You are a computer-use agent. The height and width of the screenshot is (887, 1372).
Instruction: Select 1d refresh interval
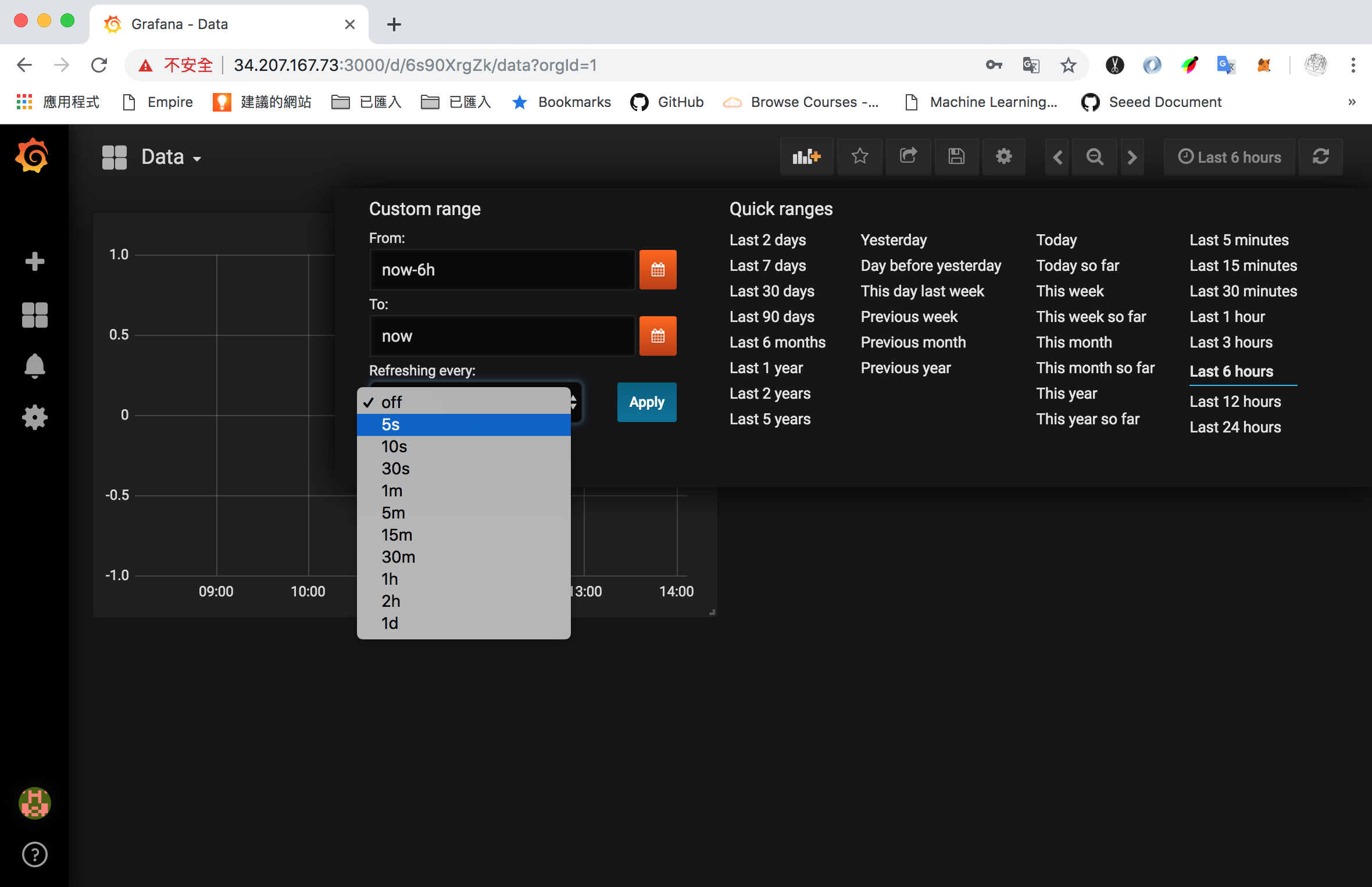pos(464,624)
